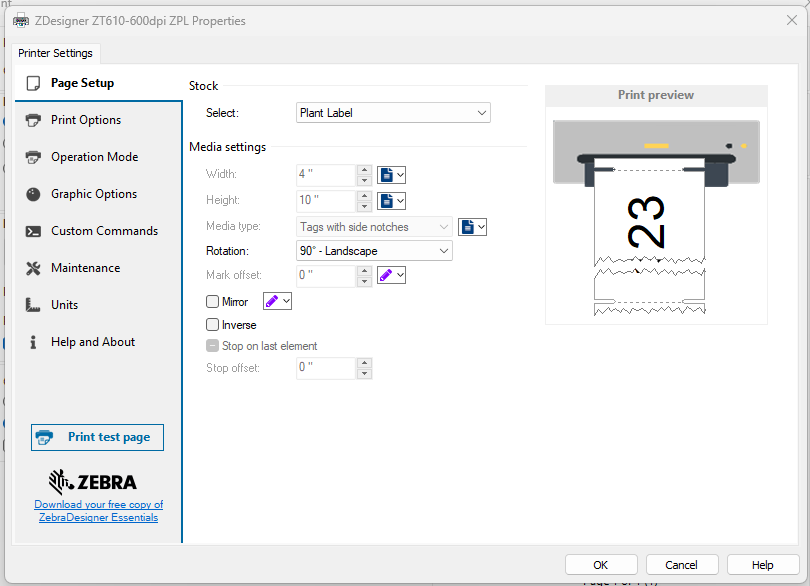This screenshot has width=810, height=586.
Task: Click the print preview label image
Action: [656, 217]
